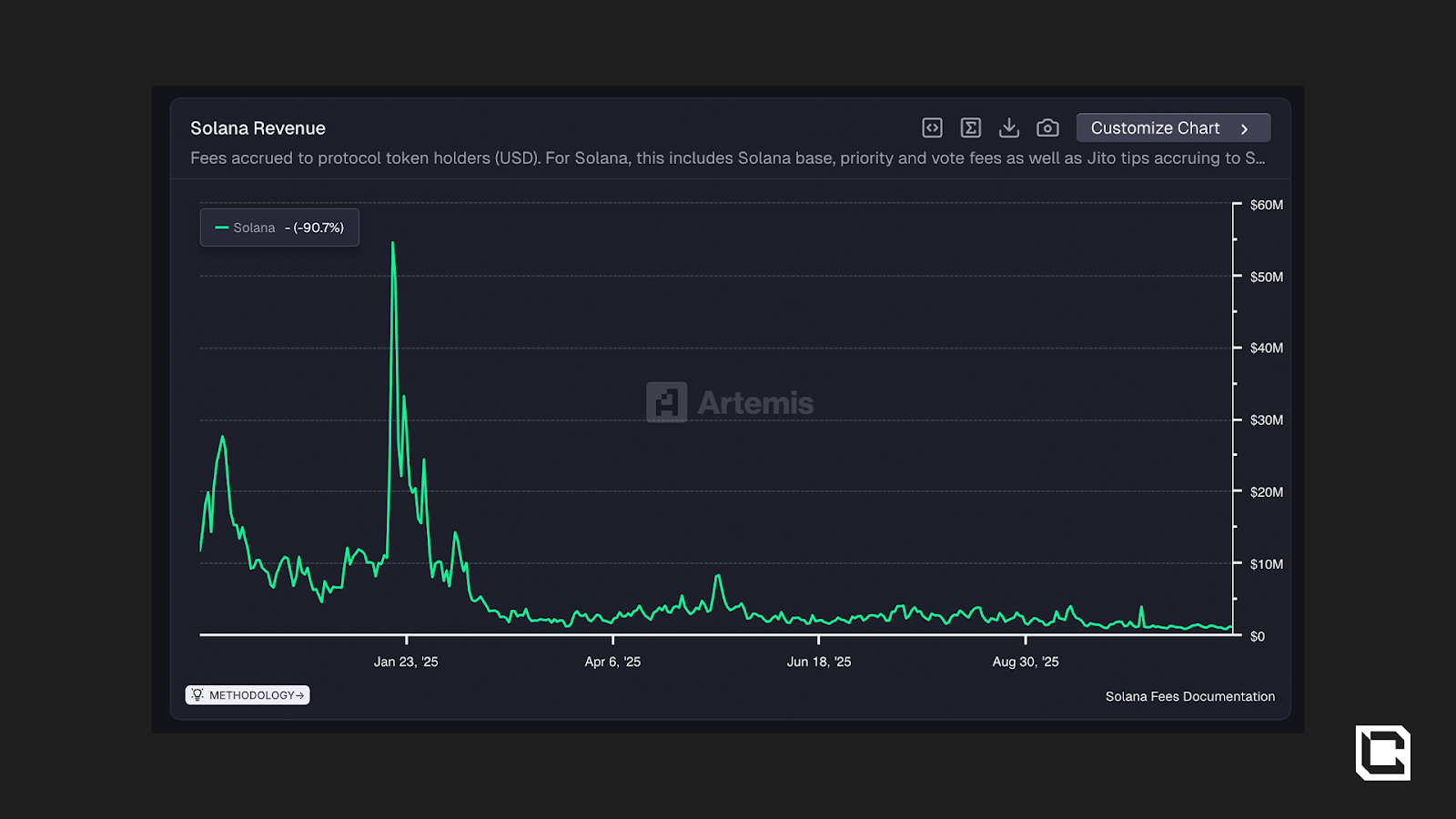Click the lightbulb icon beside Methodology

(197, 695)
